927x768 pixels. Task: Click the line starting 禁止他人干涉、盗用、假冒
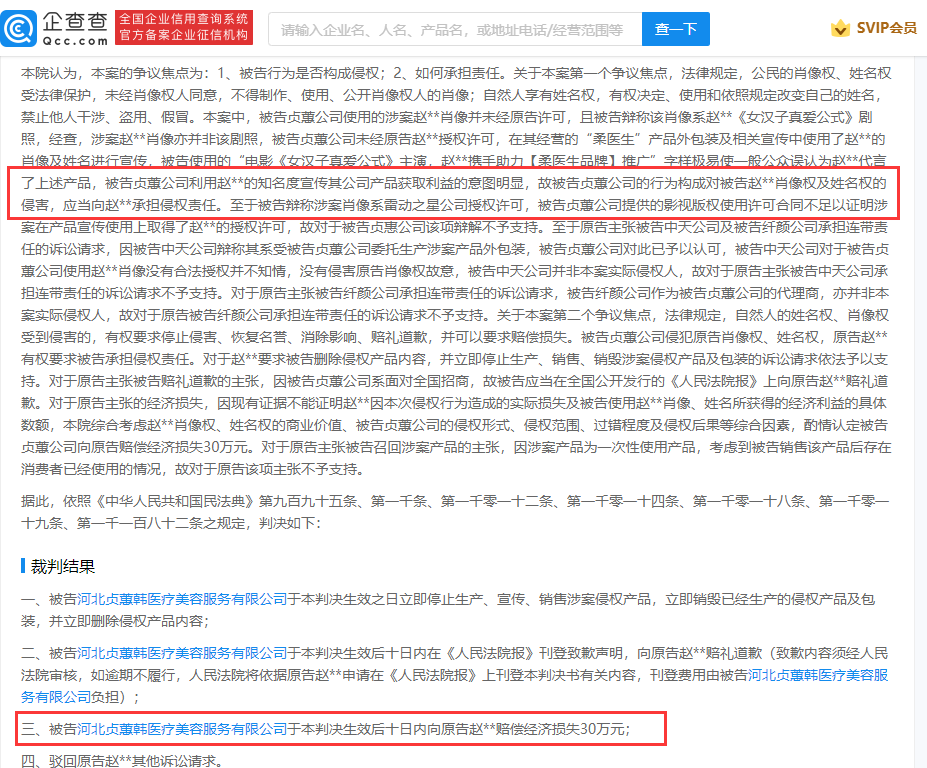pos(446,117)
